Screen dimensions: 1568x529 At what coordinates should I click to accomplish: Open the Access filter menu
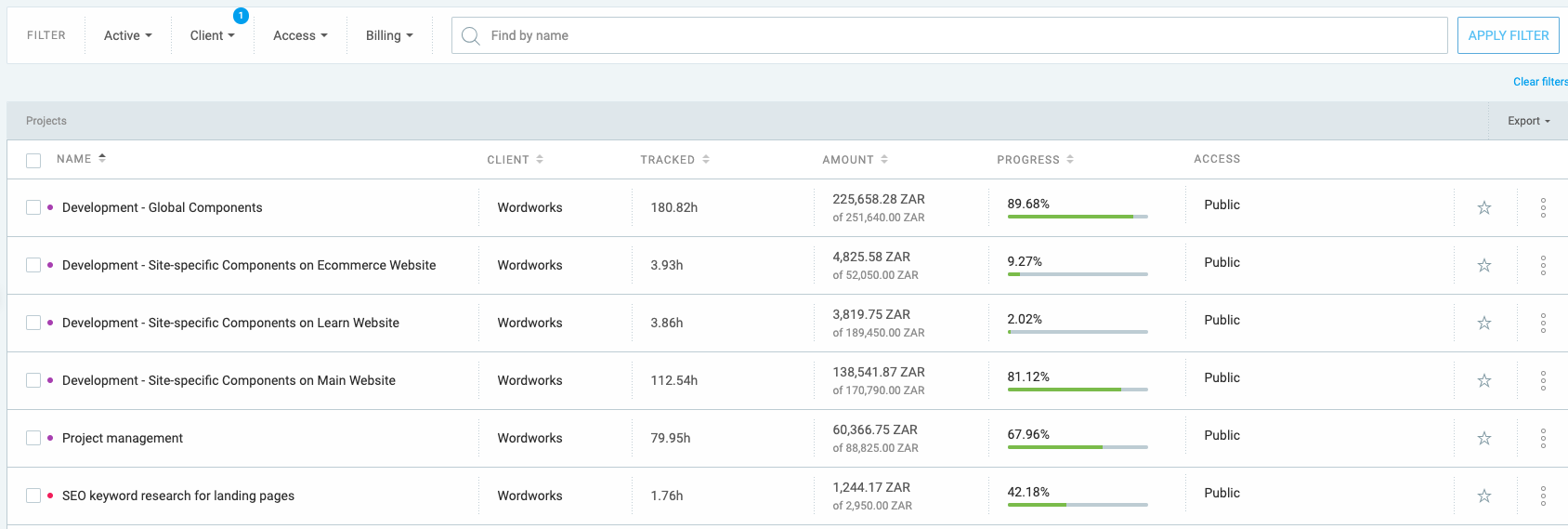pos(300,35)
